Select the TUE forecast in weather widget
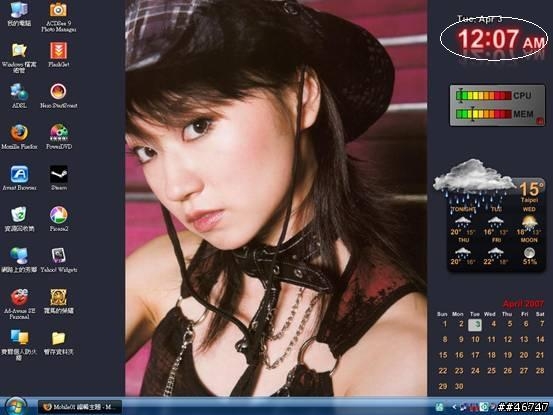Screen dimensions: 553x415 [x=496, y=221]
